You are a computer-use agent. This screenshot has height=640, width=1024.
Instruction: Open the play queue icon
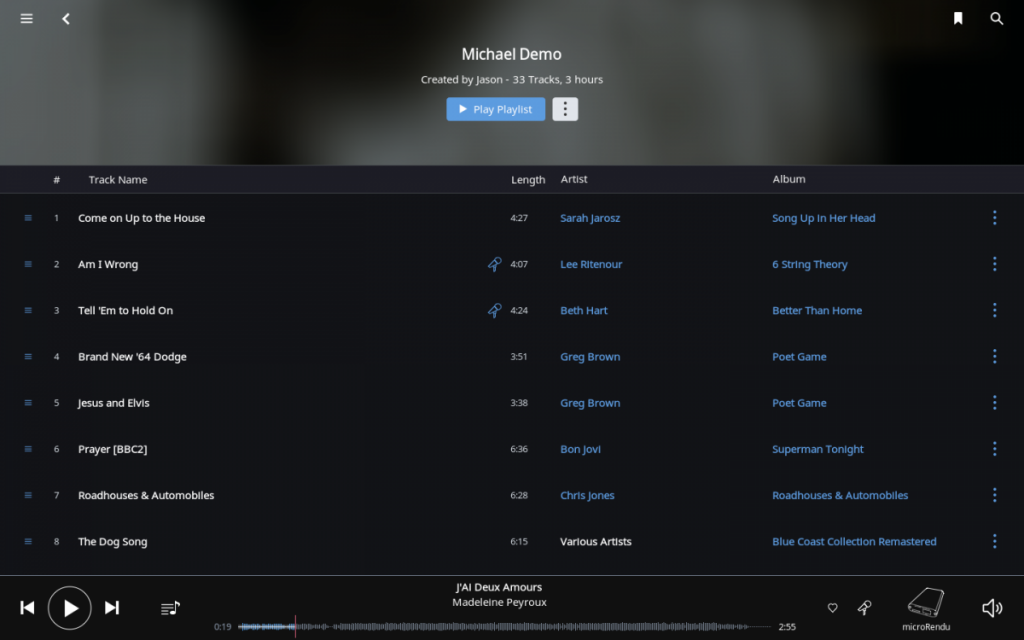pos(170,608)
